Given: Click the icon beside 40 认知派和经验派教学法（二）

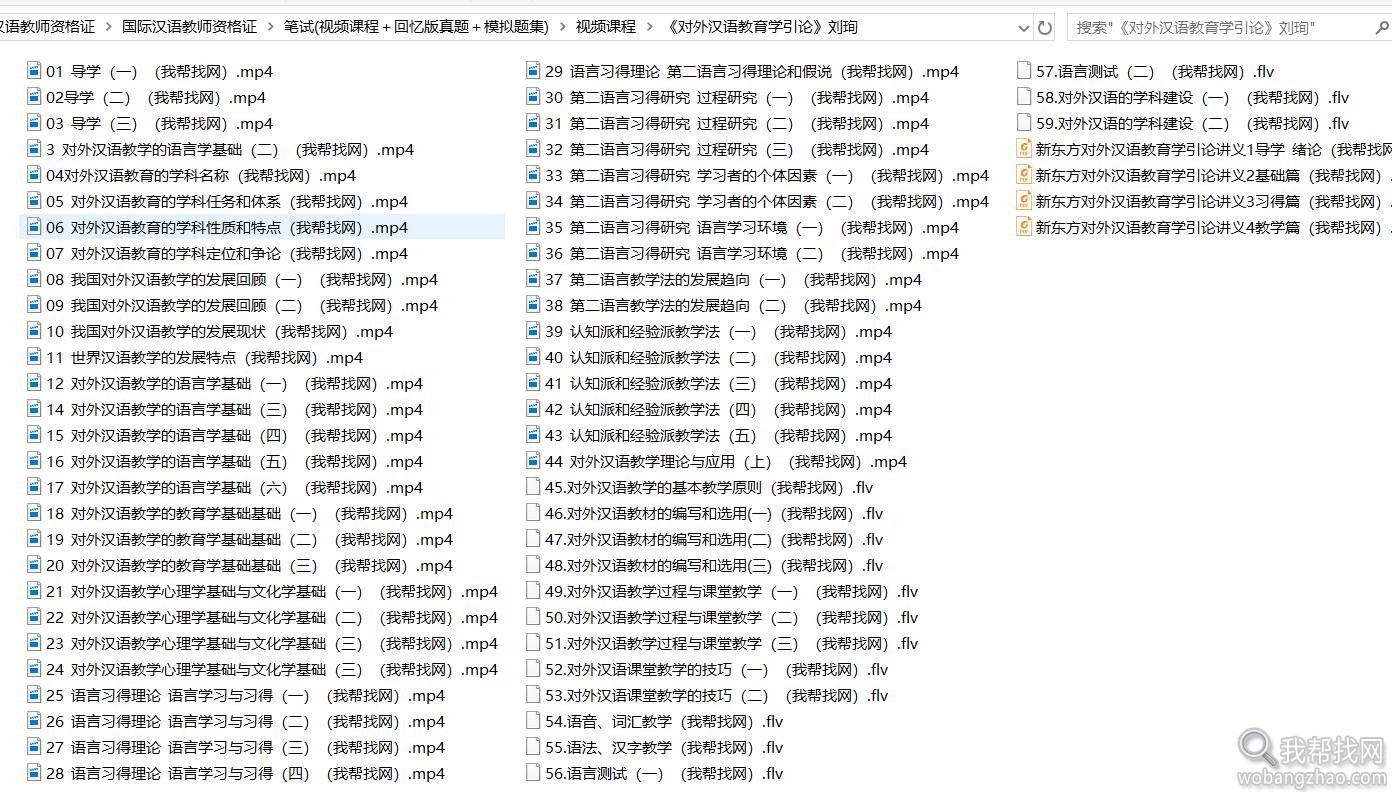Looking at the screenshot, I should tap(533, 357).
